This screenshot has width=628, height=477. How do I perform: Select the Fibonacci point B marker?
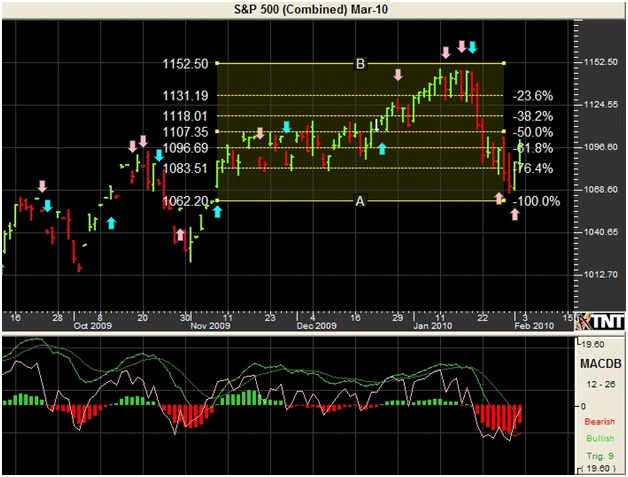pyautogui.click(x=360, y=64)
